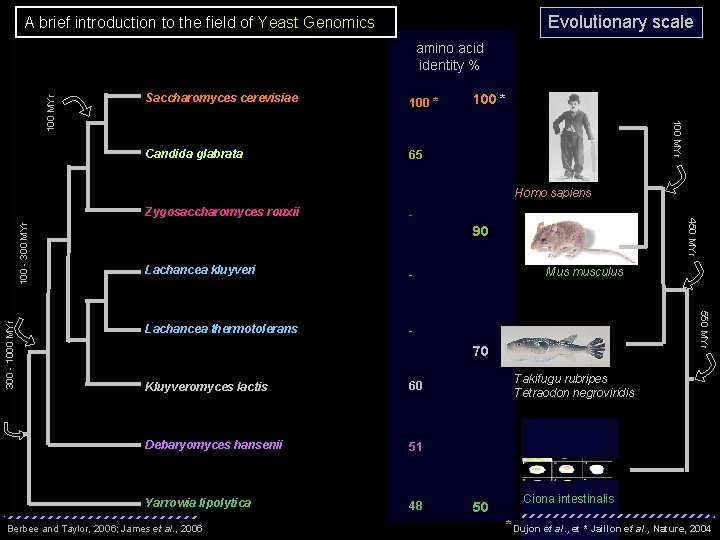The width and height of the screenshot is (720, 540).
Task: Click the identity value '65' for Candida glabrata
Action: (415, 155)
